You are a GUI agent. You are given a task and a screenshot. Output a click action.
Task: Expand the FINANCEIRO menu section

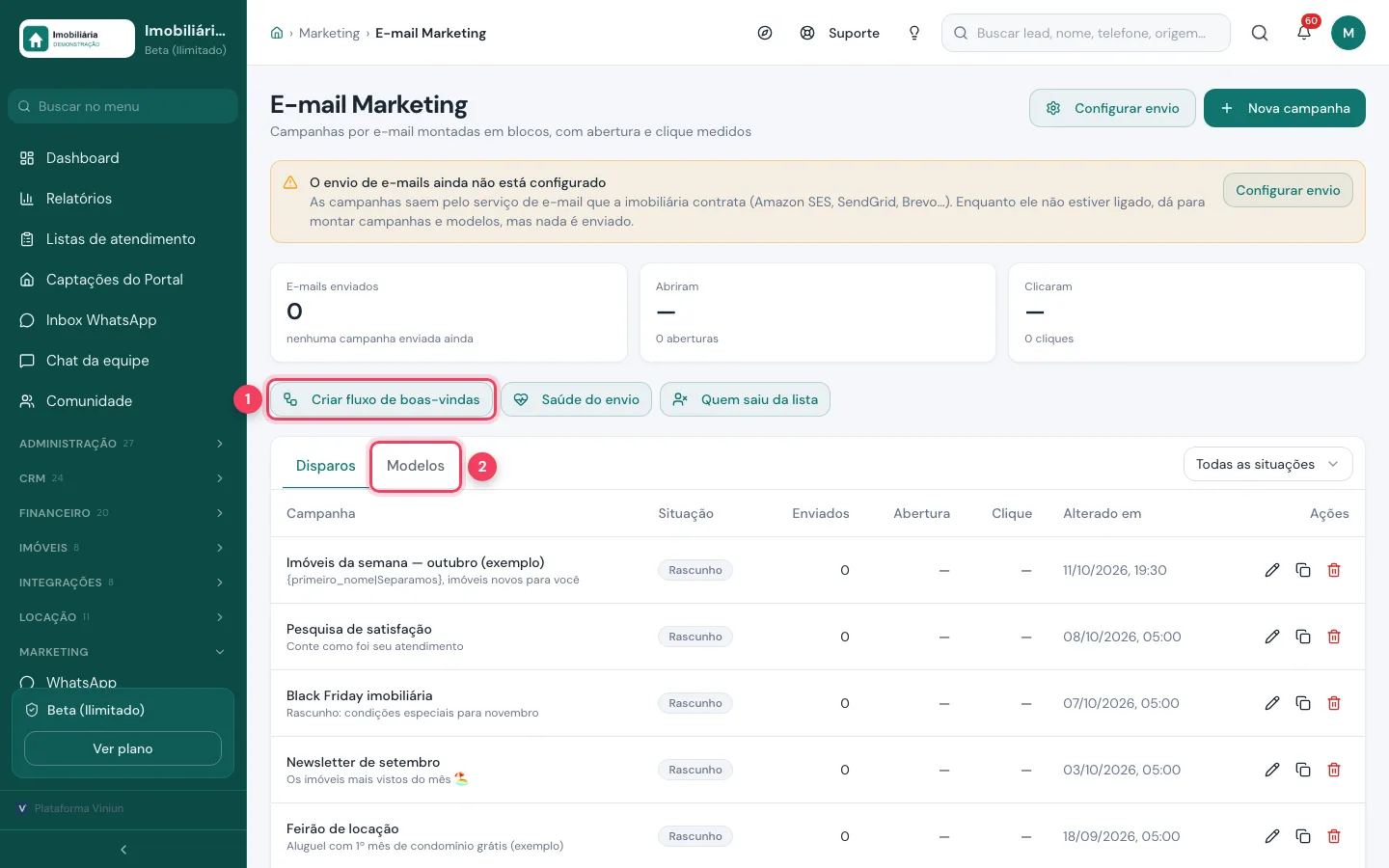pos(123,513)
